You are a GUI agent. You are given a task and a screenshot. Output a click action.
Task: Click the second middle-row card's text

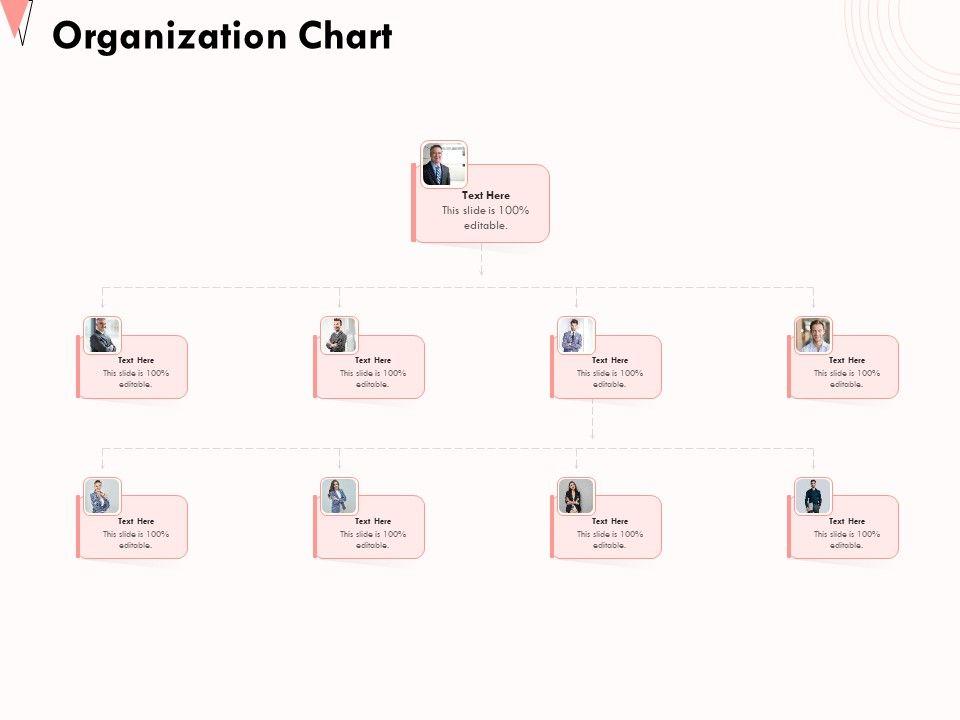tap(373, 372)
